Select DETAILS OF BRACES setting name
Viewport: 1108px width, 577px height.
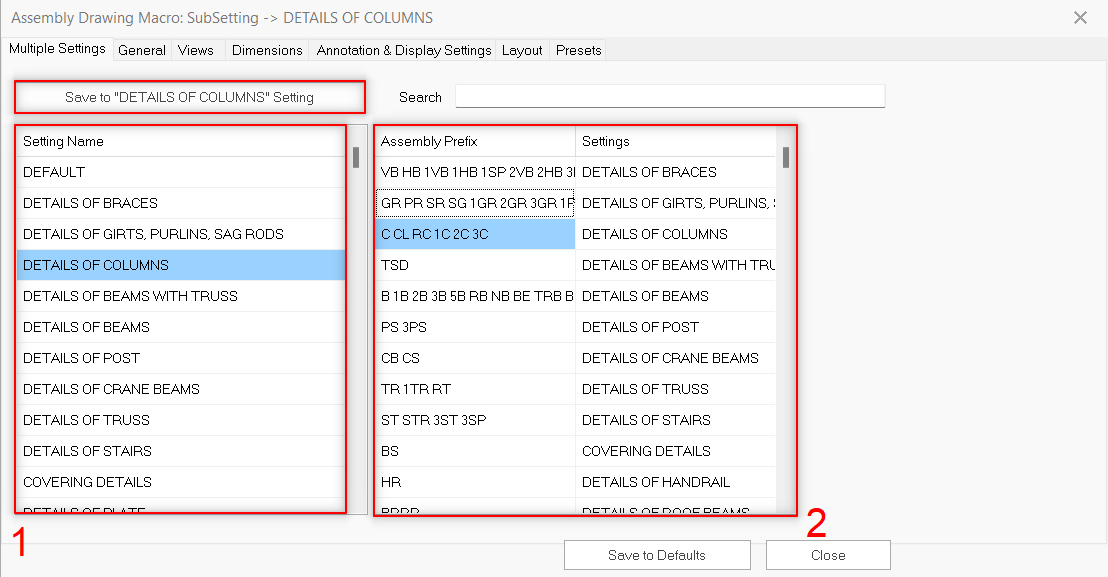click(90, 203)
